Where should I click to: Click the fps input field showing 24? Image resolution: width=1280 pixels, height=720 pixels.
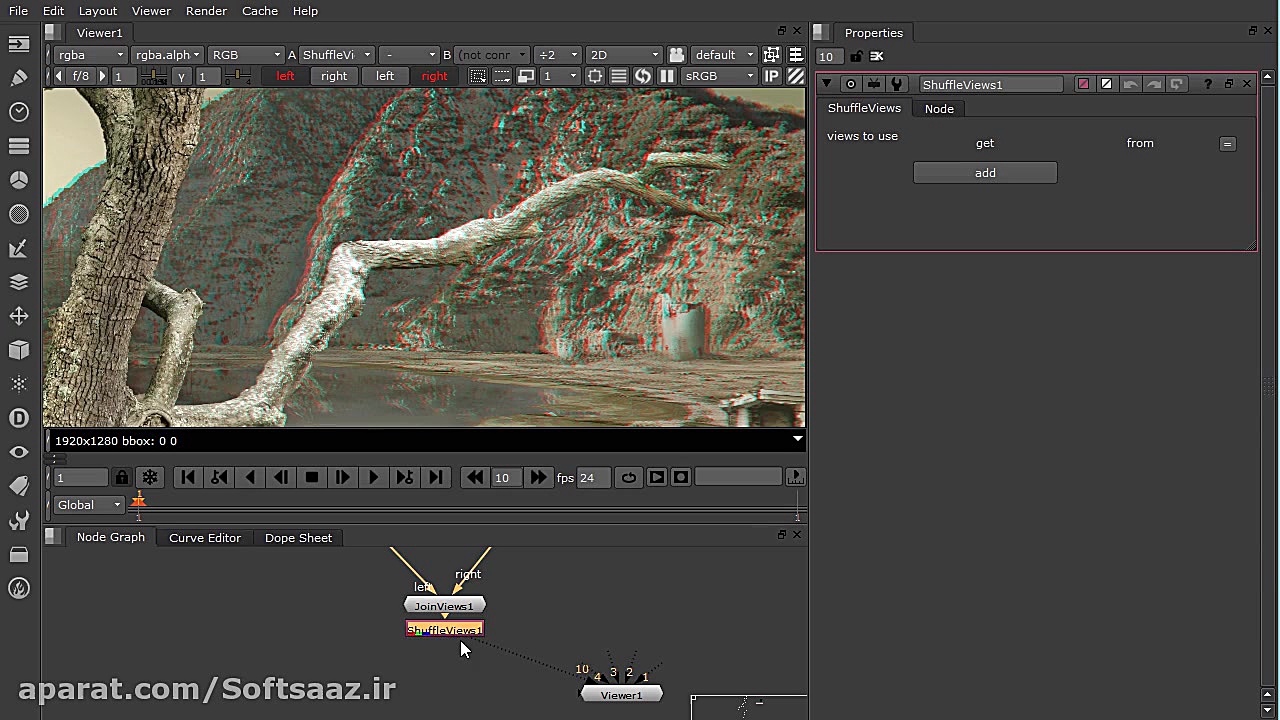point(592,478)
